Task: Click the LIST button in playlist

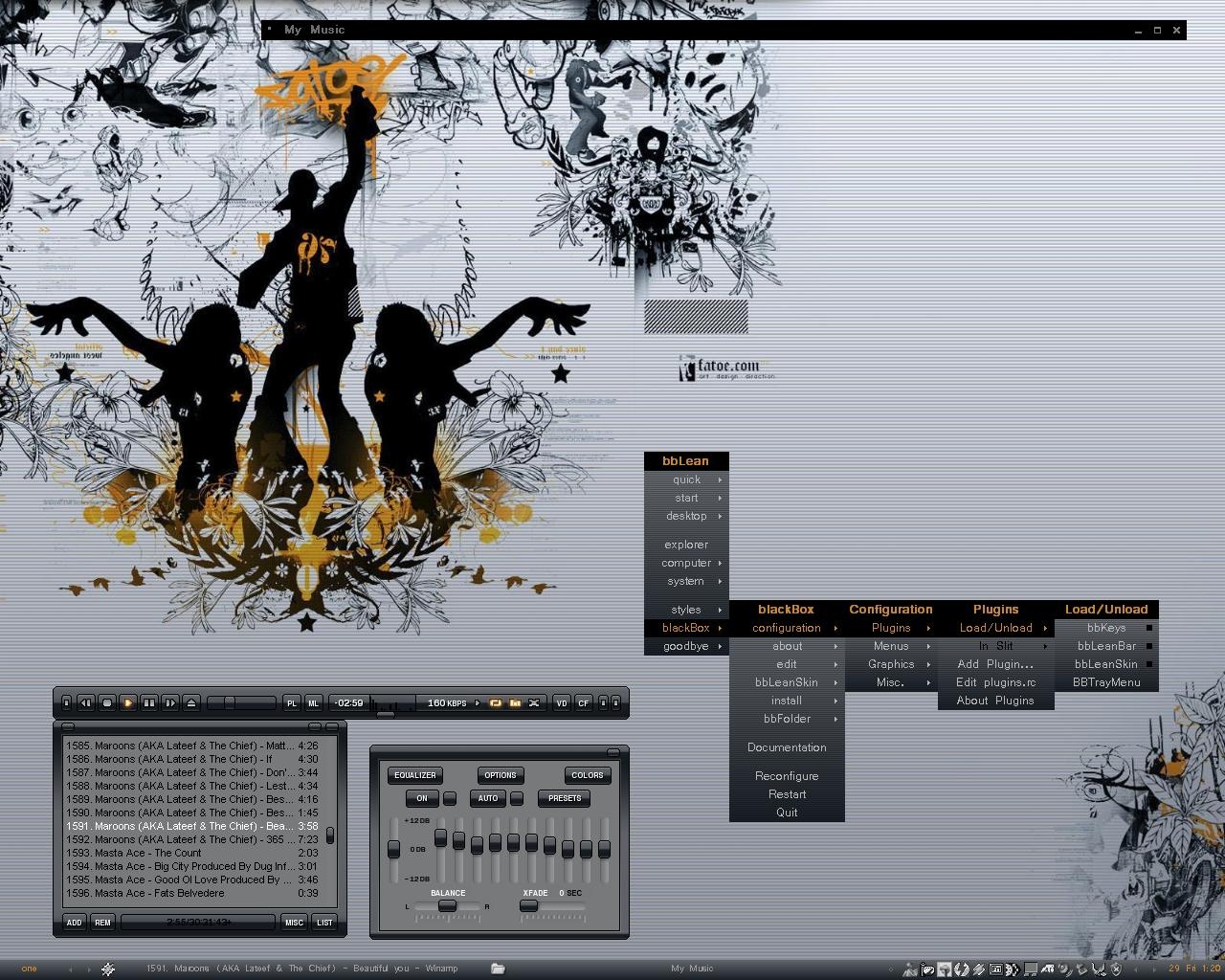Action: coord(324,923)
